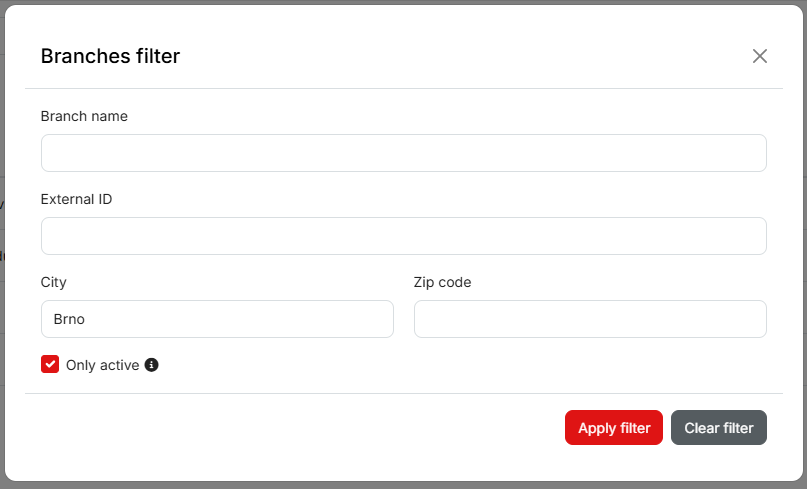This screenshot has height=489, width=807.
Task: Click into the External ID field
Action: (x=403, y=236)
